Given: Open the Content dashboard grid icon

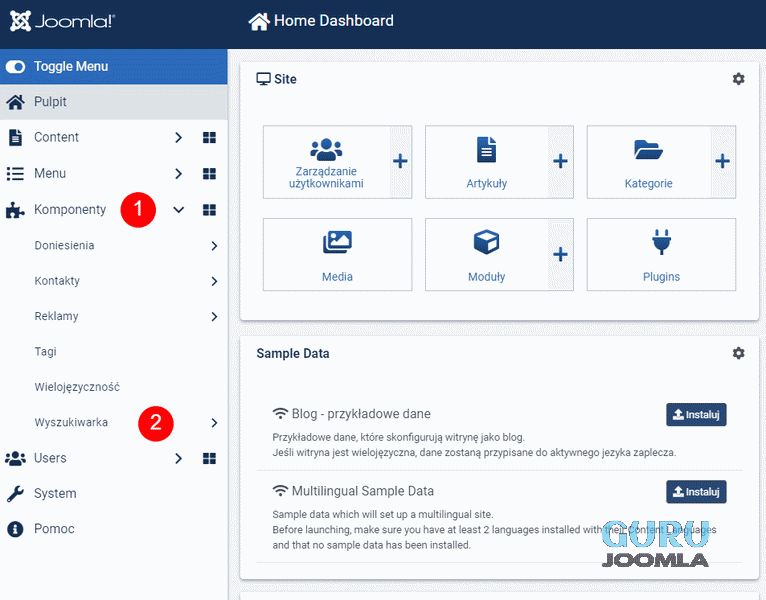Looking at the screenshot, I should click(210, 138).
